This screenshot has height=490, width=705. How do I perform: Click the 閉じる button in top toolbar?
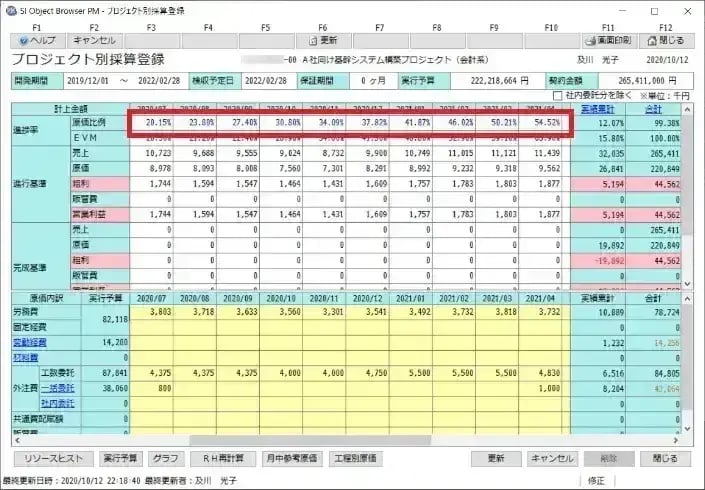666,41
